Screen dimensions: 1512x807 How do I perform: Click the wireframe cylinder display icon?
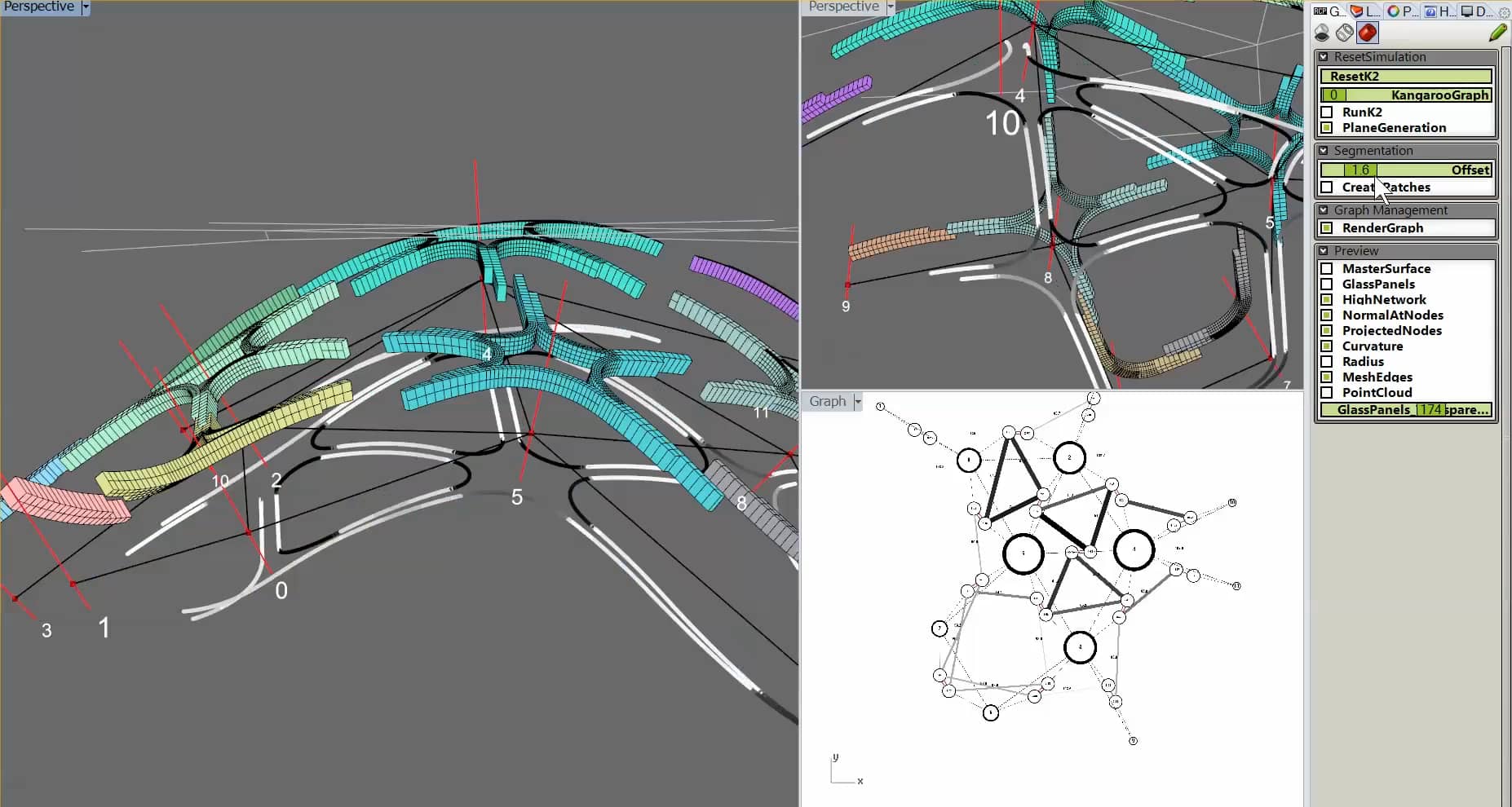(x=1344, y=33)
